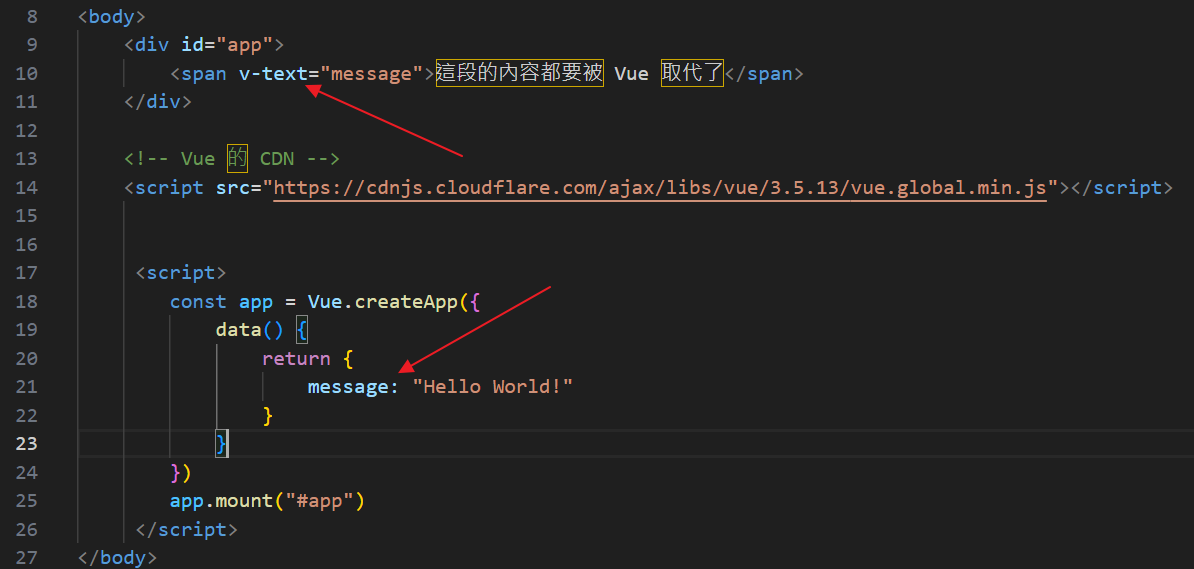Screen dimensions: 1194x569
Task: Click the message property key on line 21
Action: click(x=348, y=387)
